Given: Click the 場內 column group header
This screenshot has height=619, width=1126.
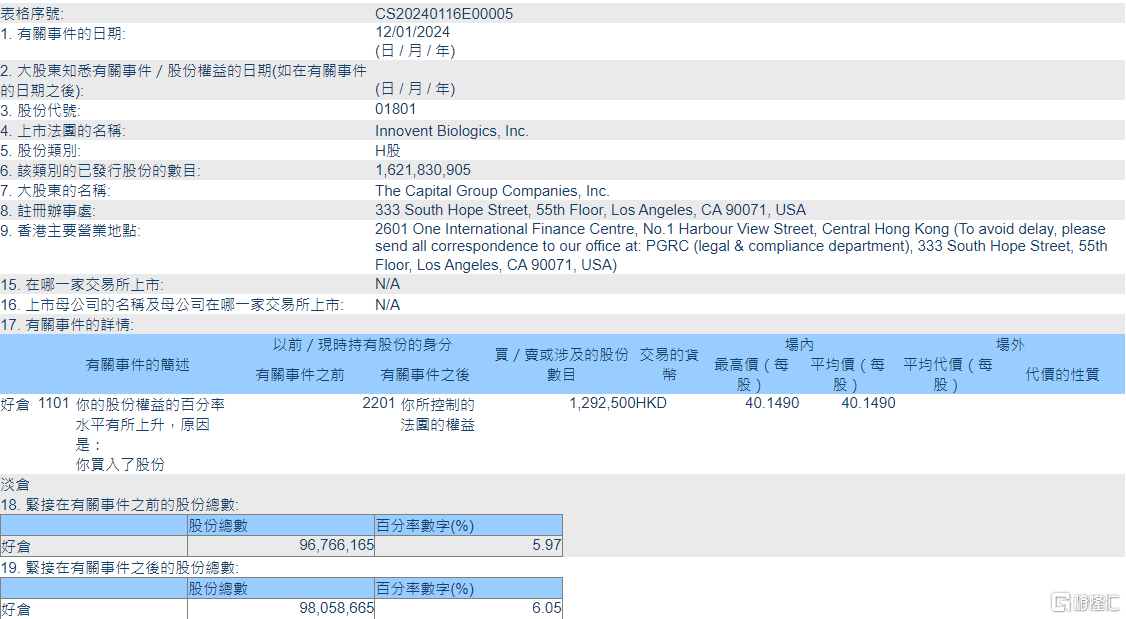Looking at the screenshot, I should tap(799, 345).
